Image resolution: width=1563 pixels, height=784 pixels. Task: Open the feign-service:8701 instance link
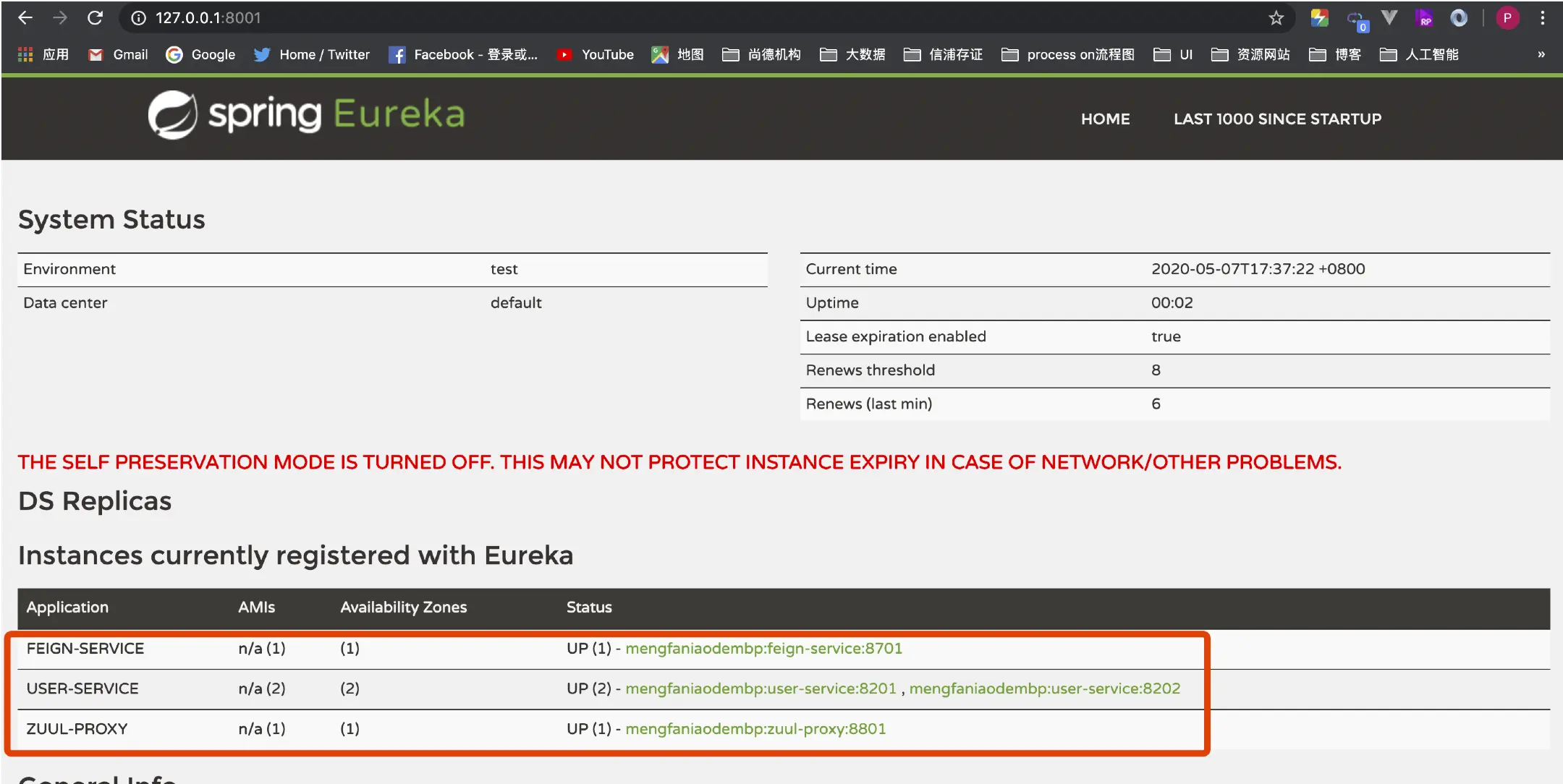coord(763,648)
